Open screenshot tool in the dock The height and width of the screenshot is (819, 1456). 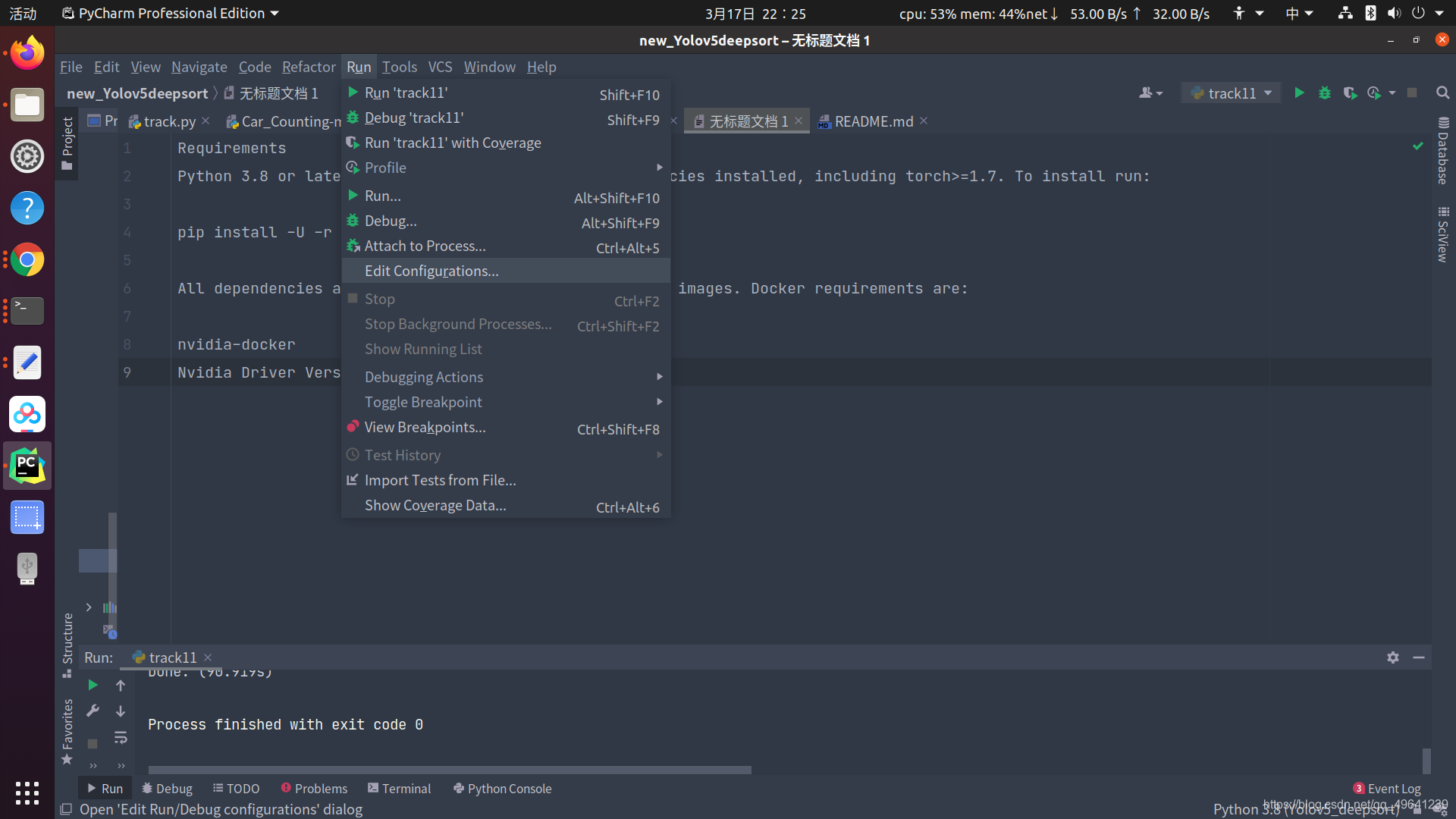(x=27, y=517)
